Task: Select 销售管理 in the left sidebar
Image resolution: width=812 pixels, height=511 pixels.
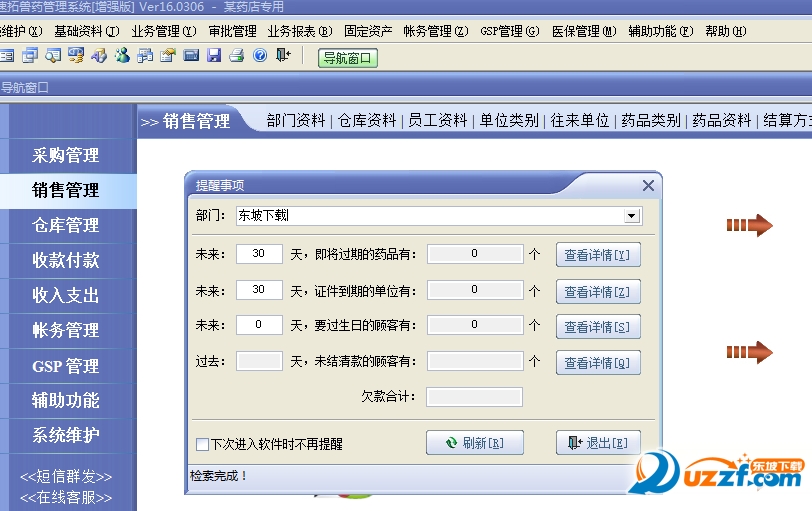Action: point(66,191)
